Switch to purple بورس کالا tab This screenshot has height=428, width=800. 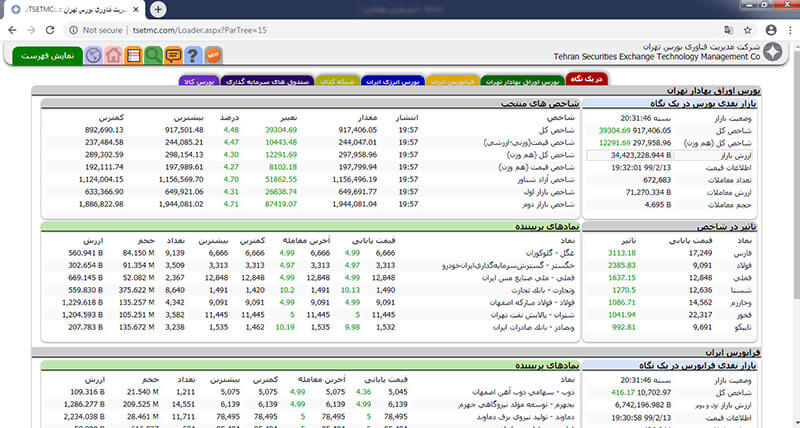(x=199, y=81)
